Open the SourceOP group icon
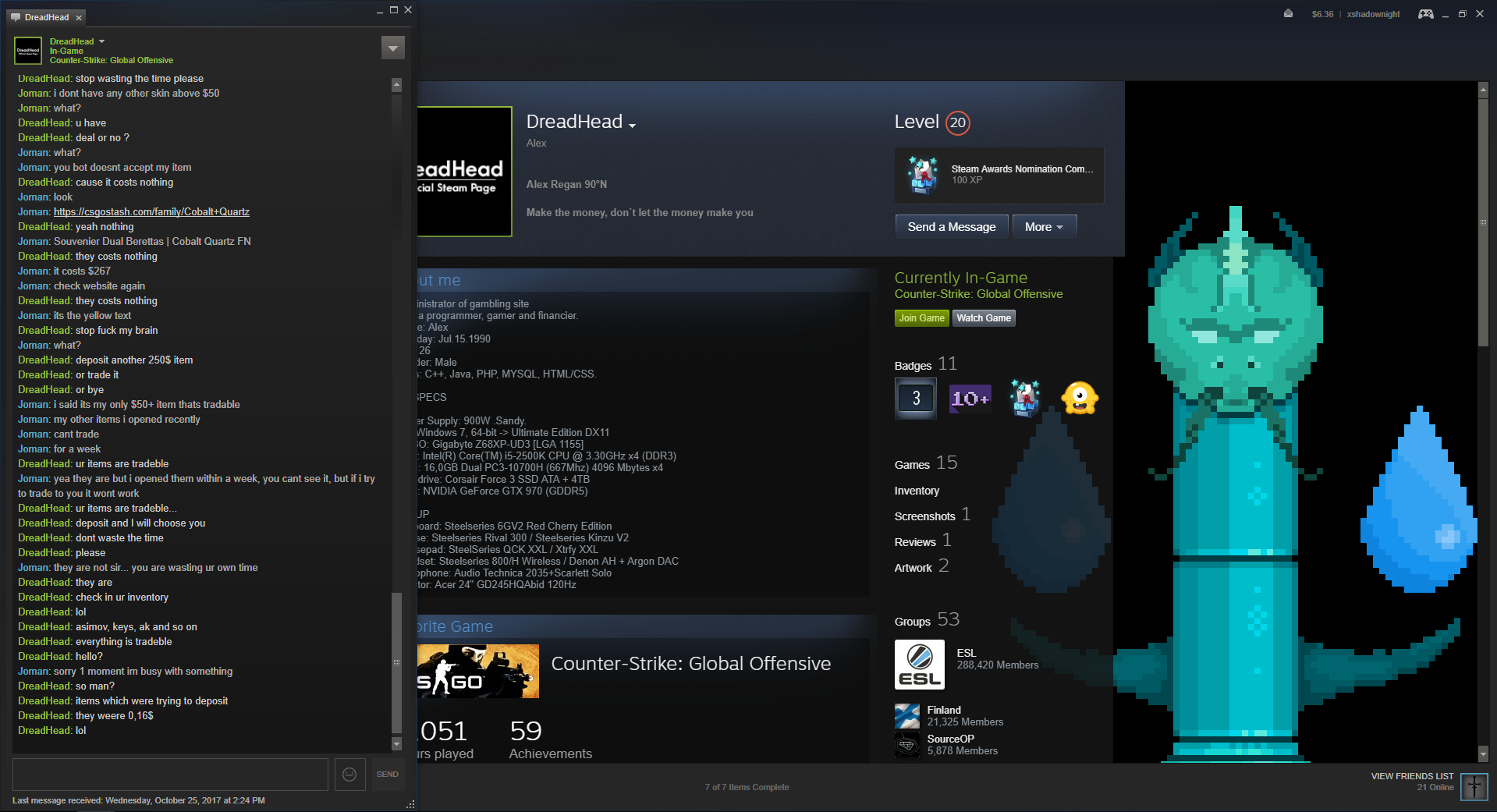The width and height of the screenshot is (1497, 812). pyautogui.click(x=907, y=745)
